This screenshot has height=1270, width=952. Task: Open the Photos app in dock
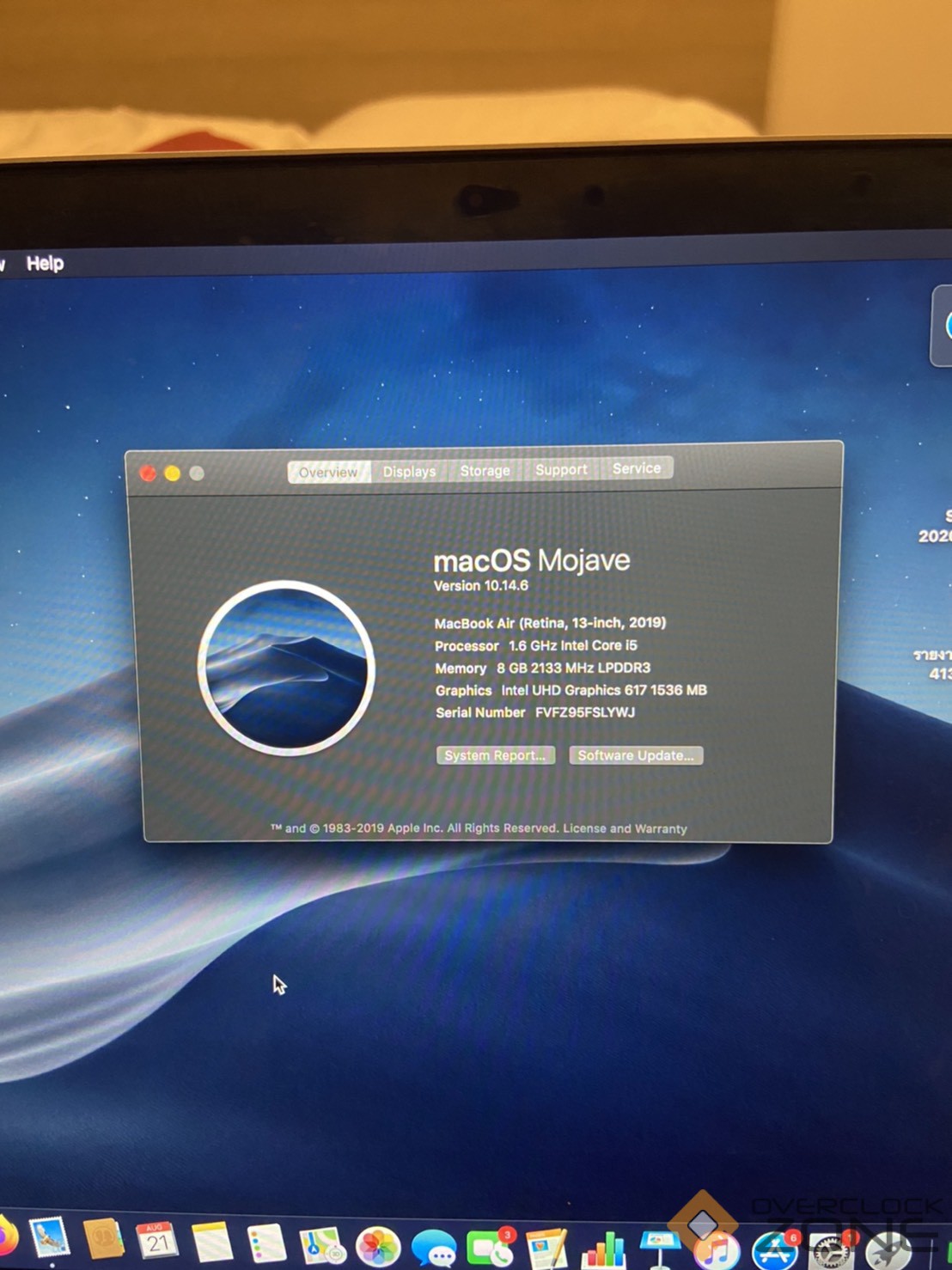tap(378, 1248)
